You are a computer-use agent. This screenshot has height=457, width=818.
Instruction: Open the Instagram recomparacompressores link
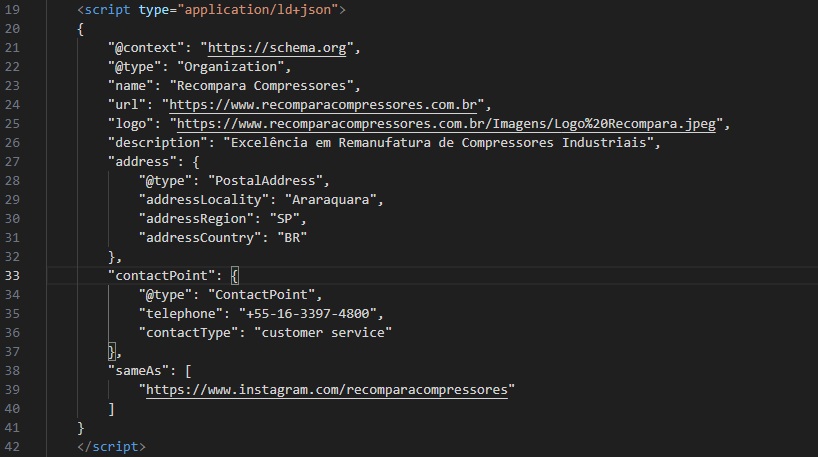(327, 390)
